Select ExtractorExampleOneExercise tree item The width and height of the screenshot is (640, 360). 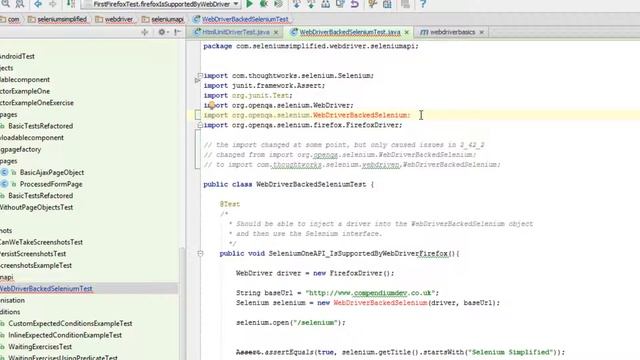click(37, 103)
